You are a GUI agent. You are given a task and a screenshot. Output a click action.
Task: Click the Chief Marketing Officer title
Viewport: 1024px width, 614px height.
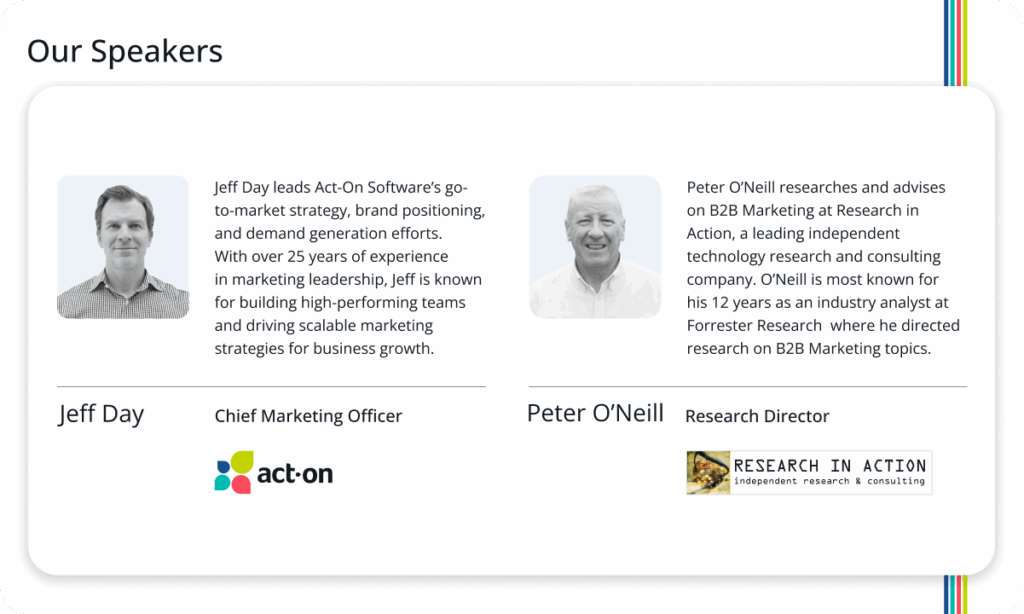click(308, 416)
